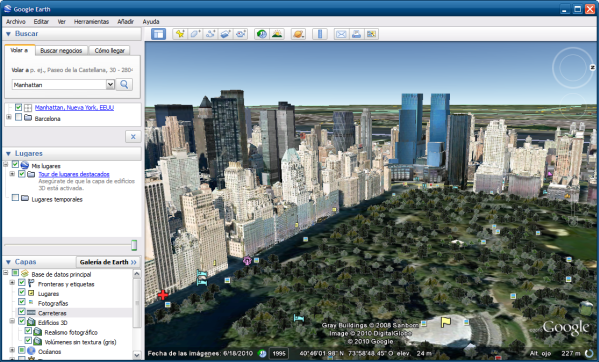This screenshot has height=362, width=599.
Task: Open the Ruler tool
Action: [x=320, y=34]
